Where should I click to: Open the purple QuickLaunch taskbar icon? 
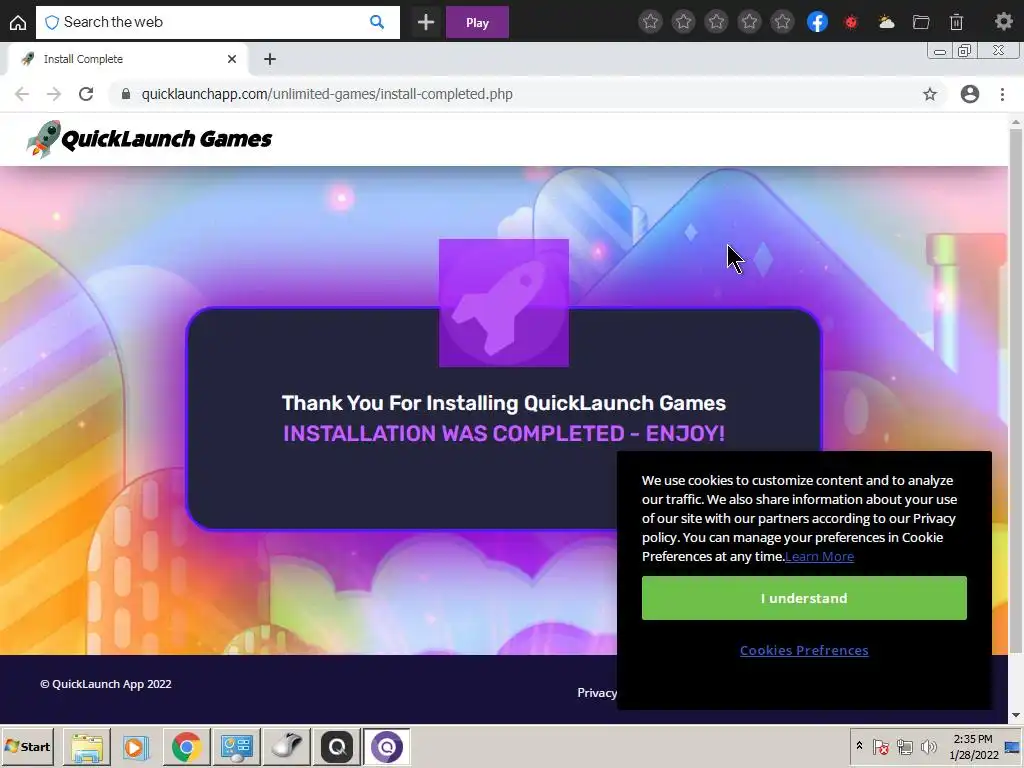click(387, 746)
